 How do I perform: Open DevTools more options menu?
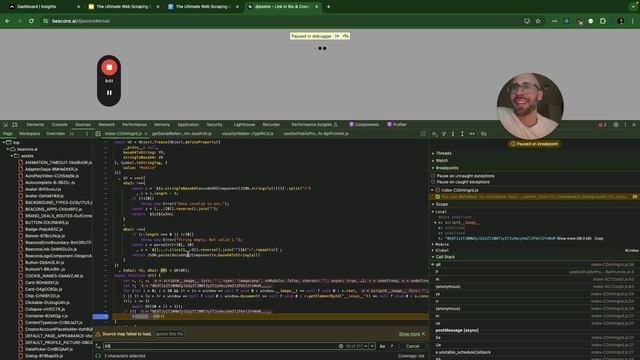625,125
